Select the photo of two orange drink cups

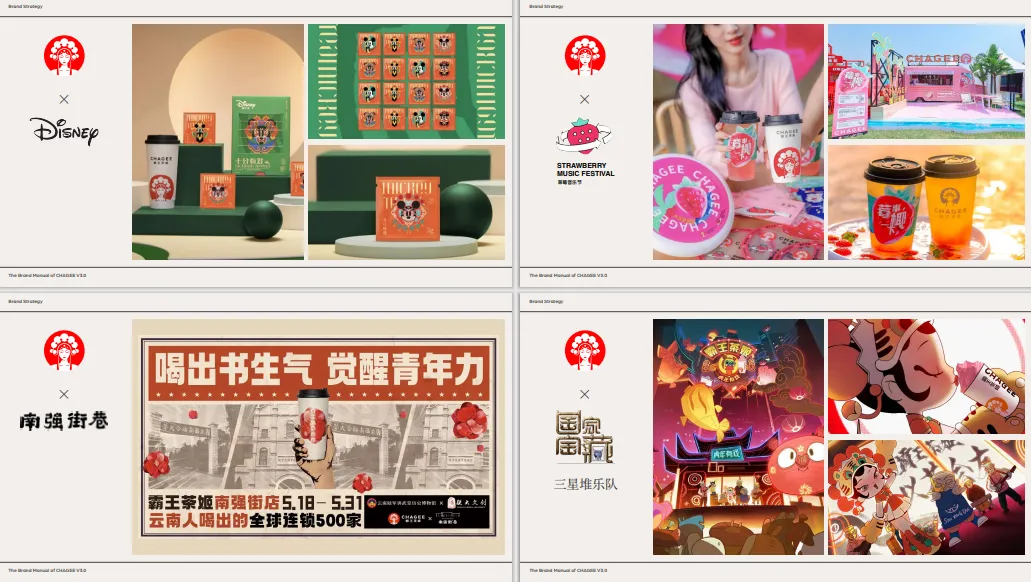pyautogui.click(x=926, y=203)
